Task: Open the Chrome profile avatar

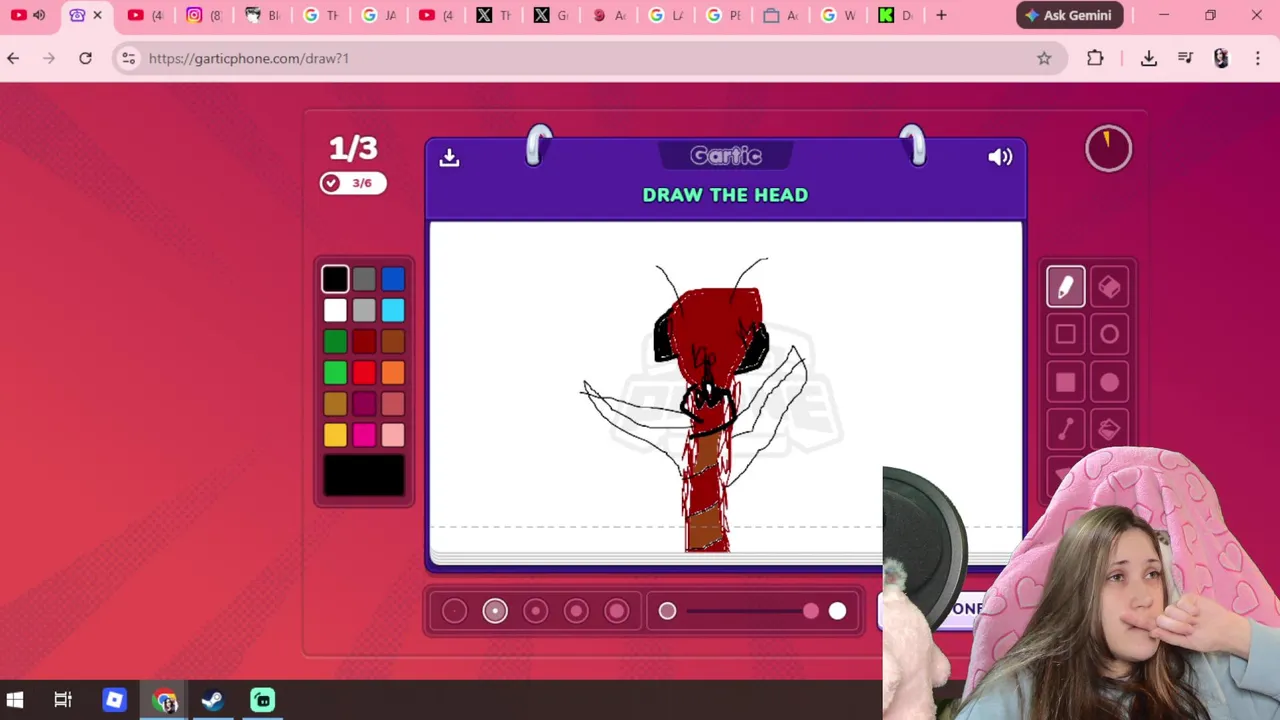Action: click(x=1221, y=58)
